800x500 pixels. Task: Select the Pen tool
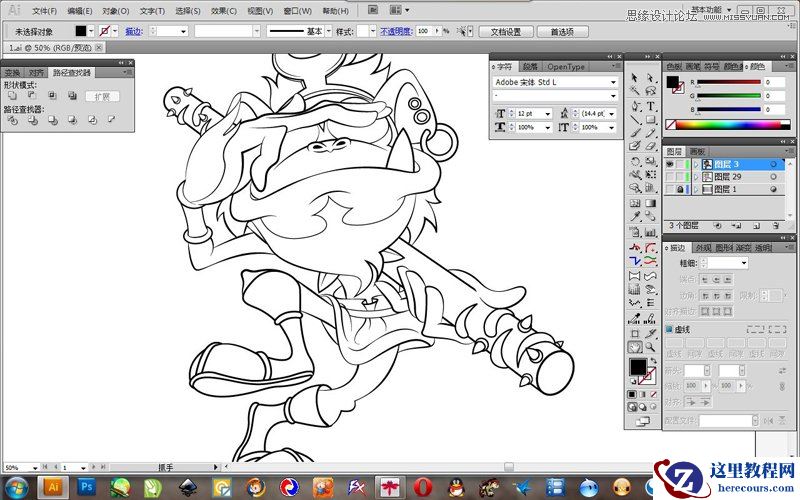point(634,106)
